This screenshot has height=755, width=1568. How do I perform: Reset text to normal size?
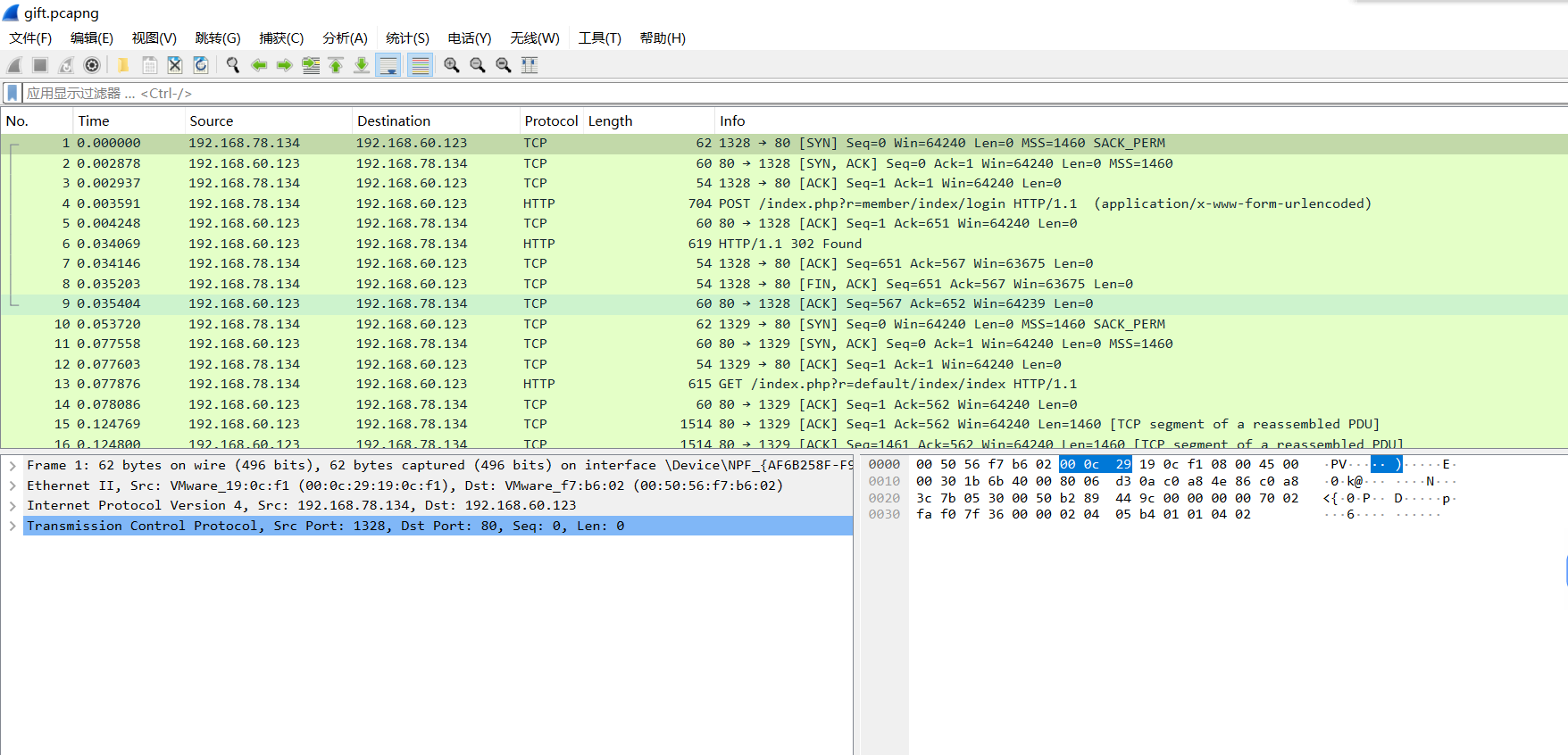tap(504, 65)
